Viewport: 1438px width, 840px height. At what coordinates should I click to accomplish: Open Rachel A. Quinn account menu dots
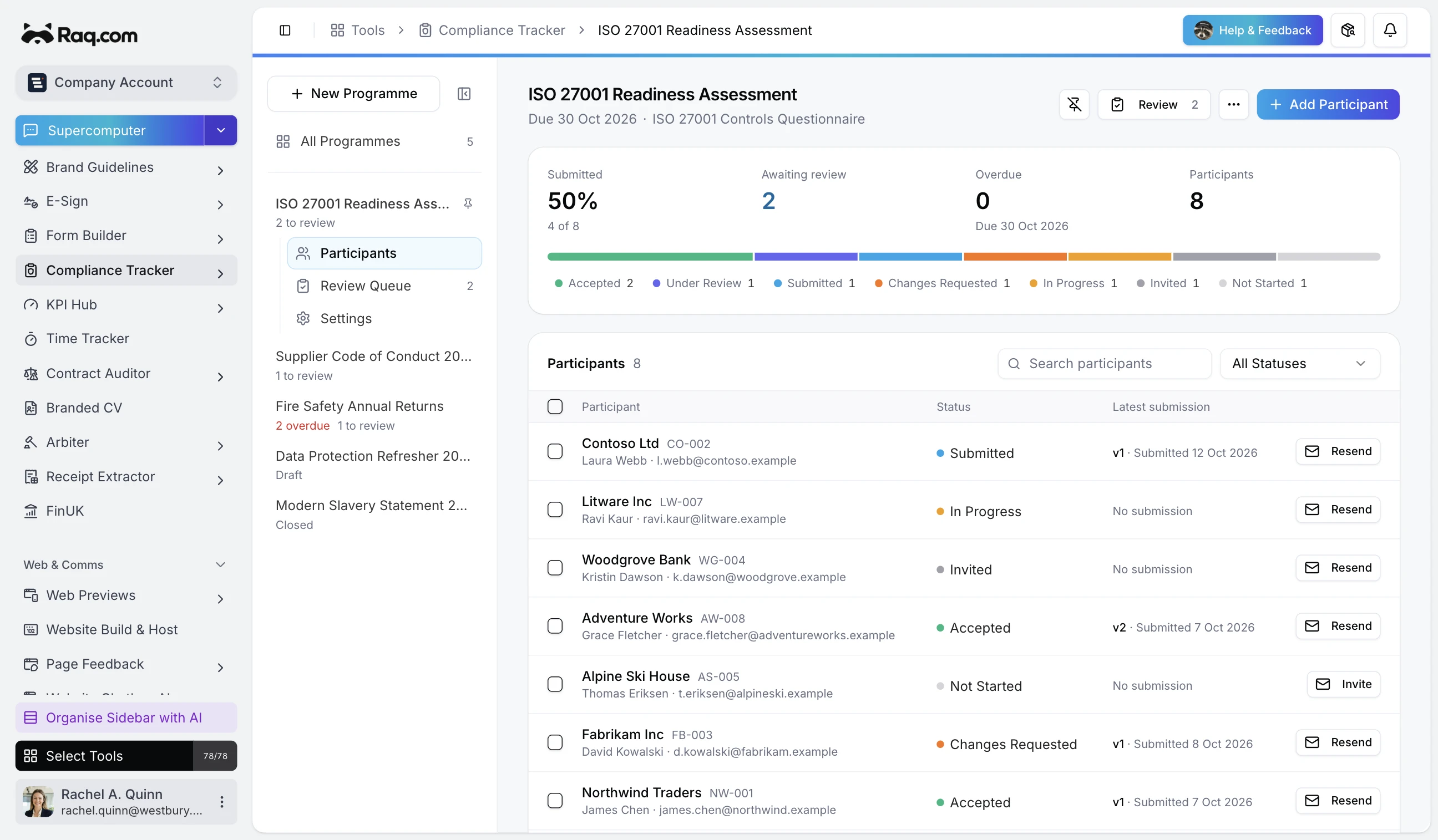pyautogui.click(x=222, y=802)
